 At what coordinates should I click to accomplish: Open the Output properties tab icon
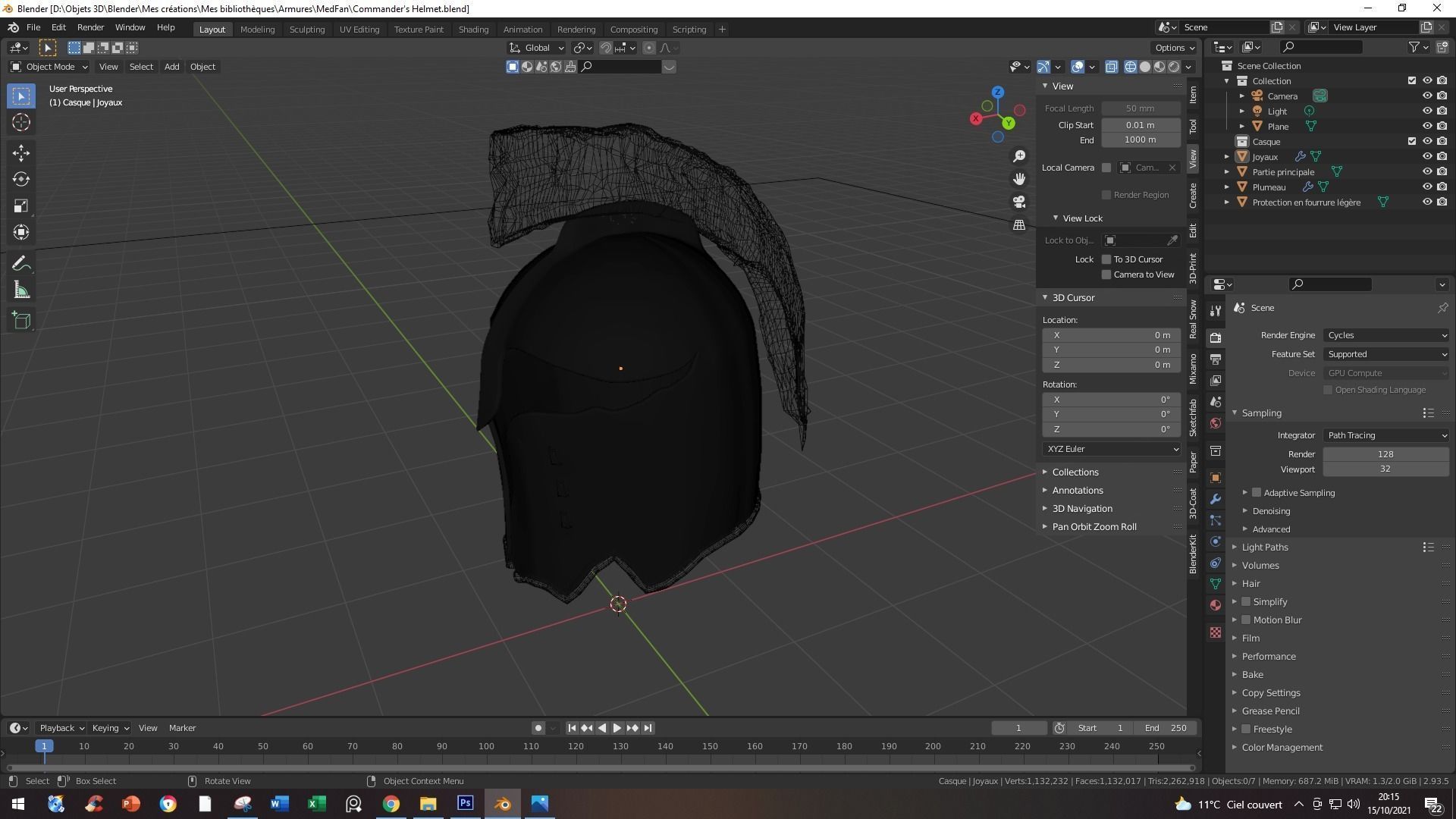click(1216, 359)
